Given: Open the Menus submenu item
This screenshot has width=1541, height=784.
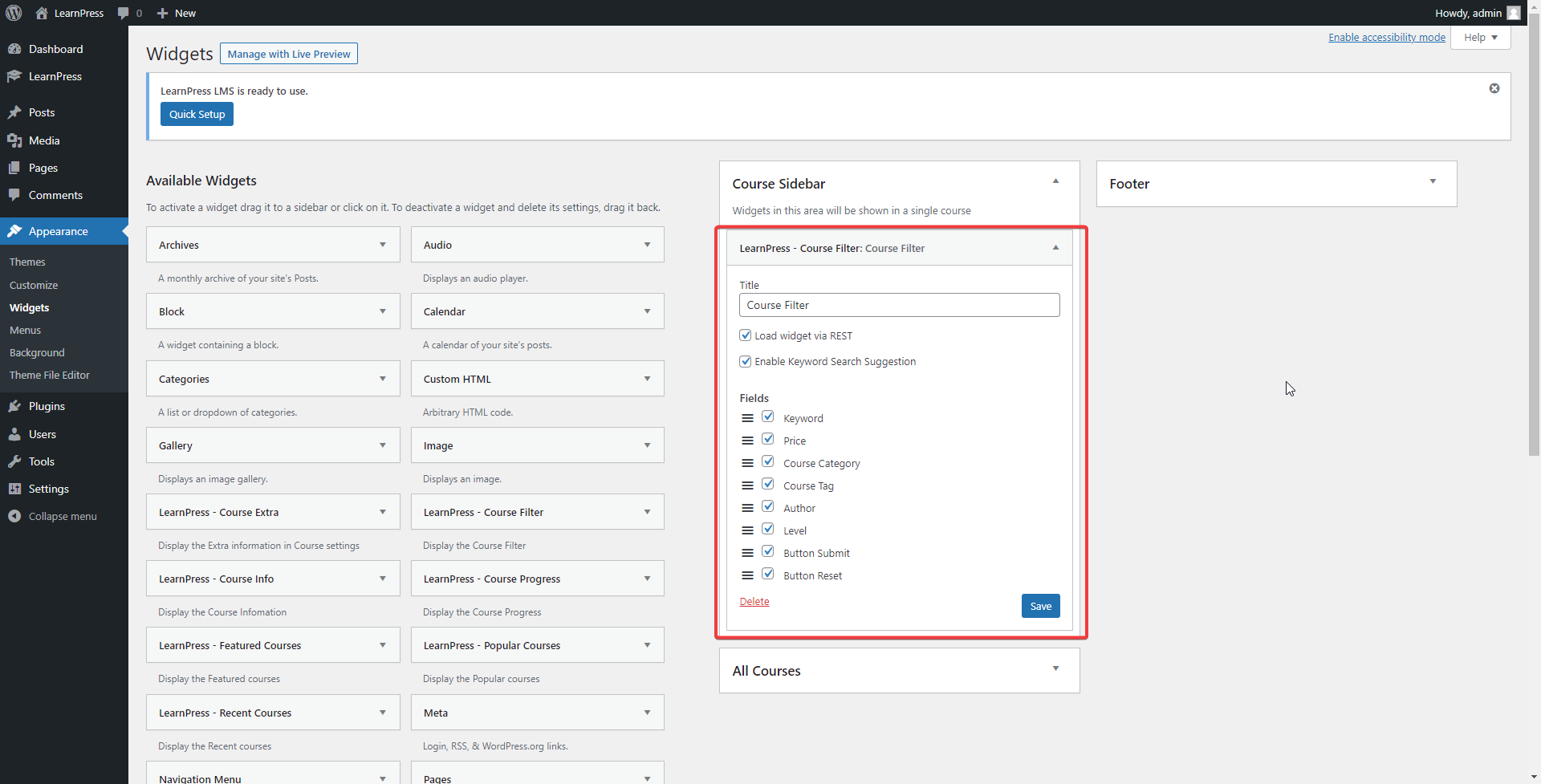Looking at the screenshot, I should click(x=25, y=330).
